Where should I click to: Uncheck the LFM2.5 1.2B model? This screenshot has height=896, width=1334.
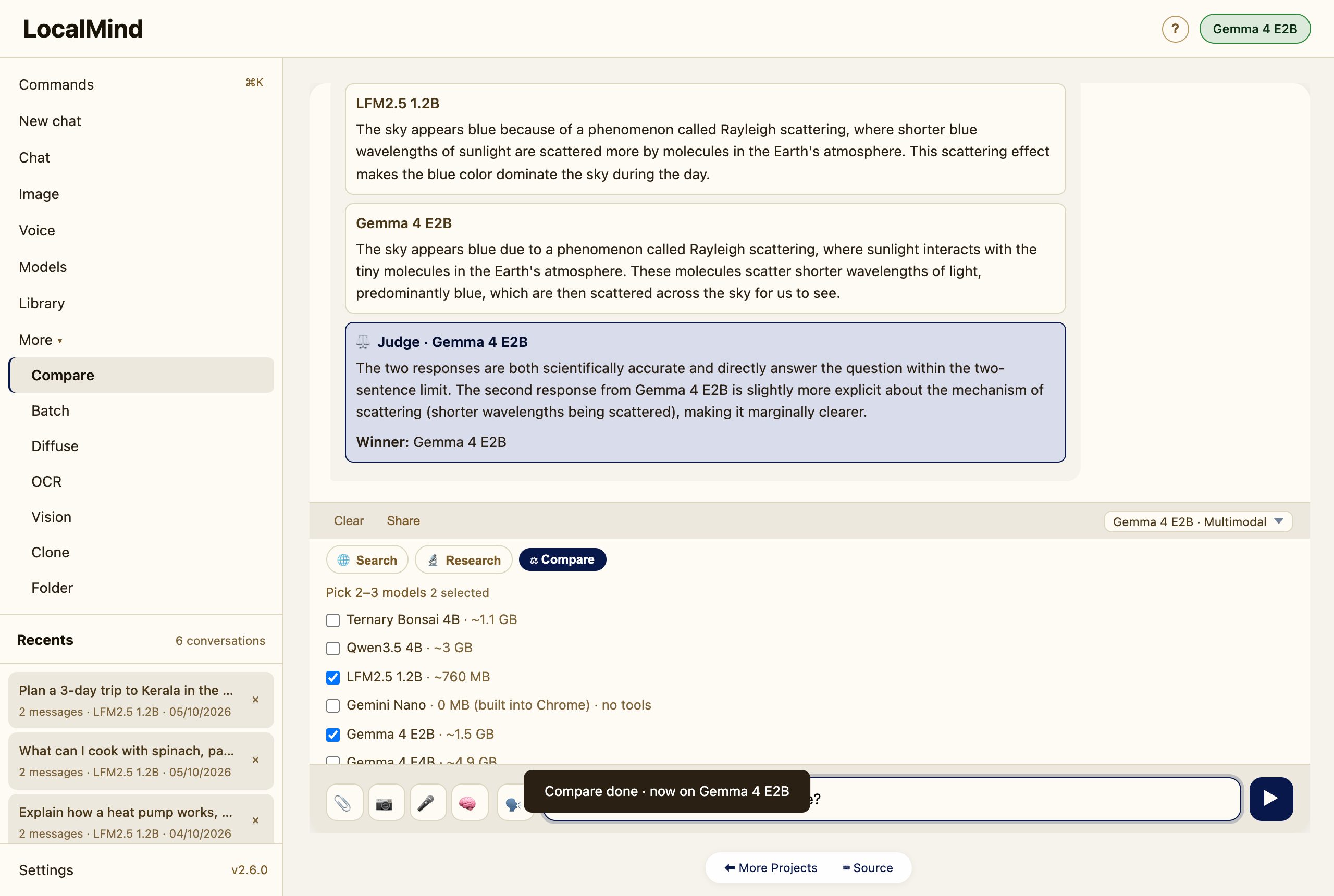pos(332,677)
